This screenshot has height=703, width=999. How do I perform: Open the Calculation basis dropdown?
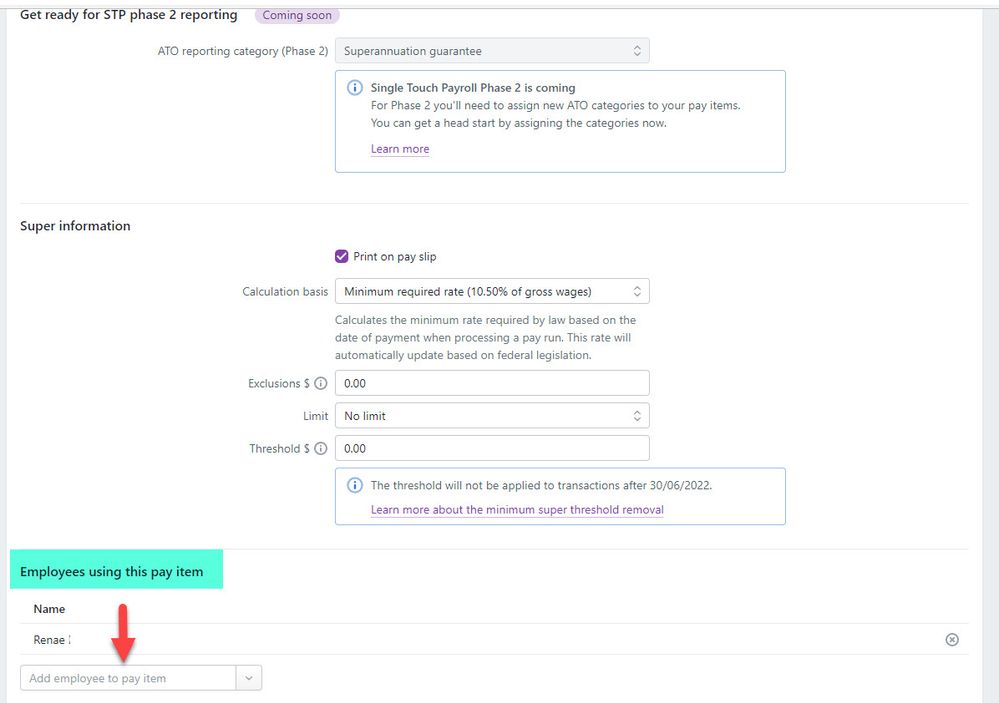491,291
